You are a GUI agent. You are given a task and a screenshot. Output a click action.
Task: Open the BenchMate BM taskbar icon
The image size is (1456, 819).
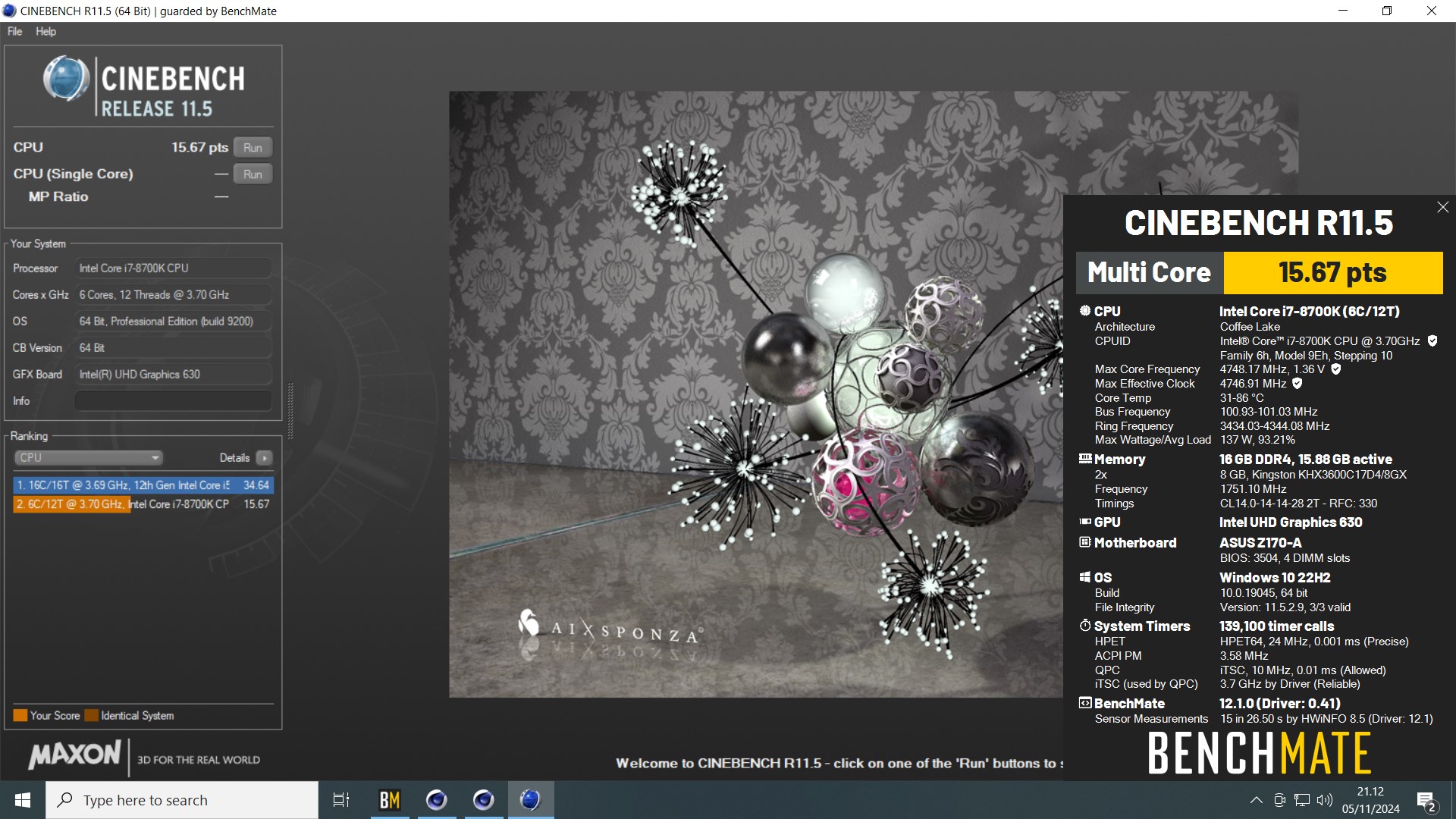(389, 800)
